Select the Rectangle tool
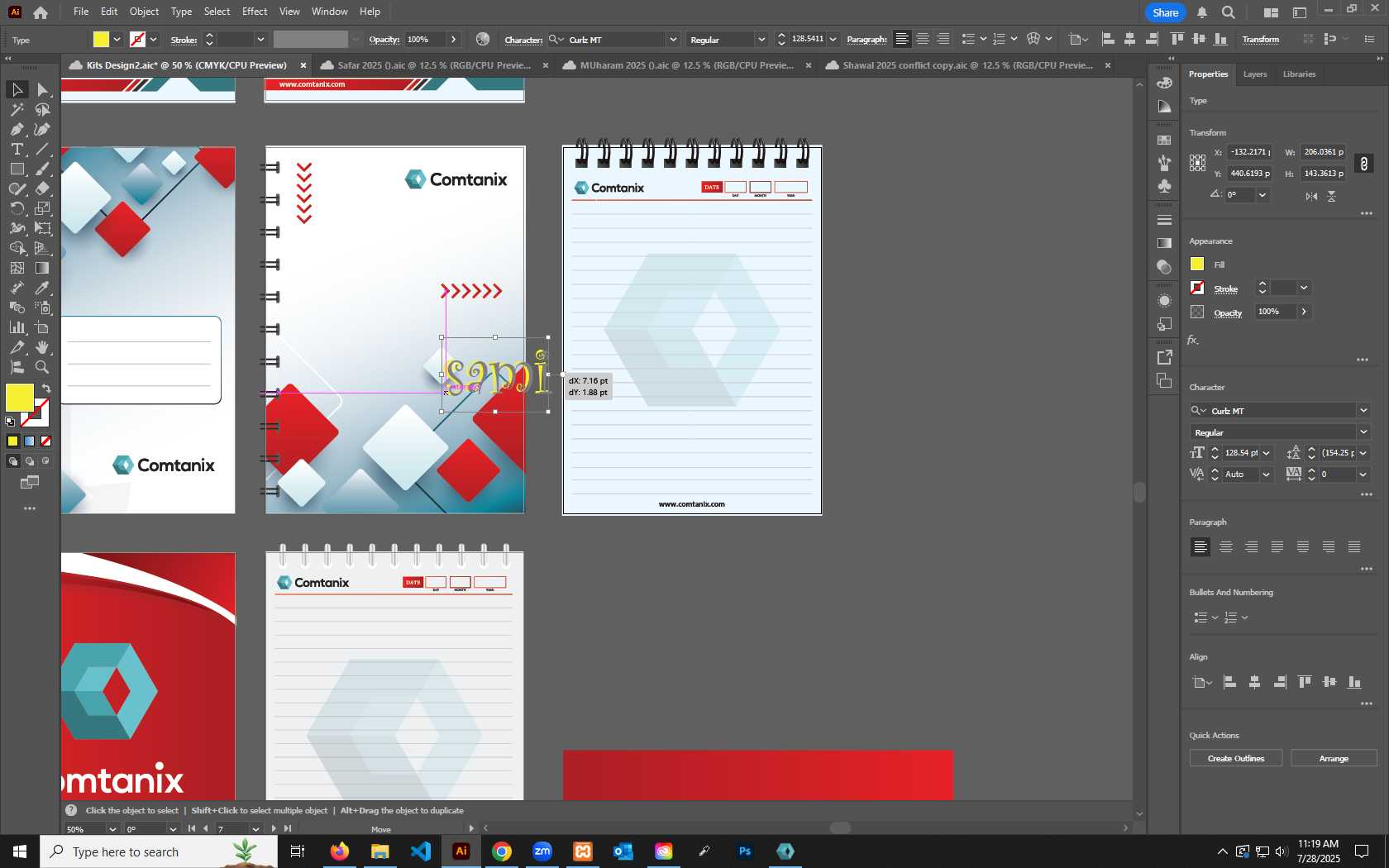The width and height of the screenshot is (1389, 868). [17, 169]
